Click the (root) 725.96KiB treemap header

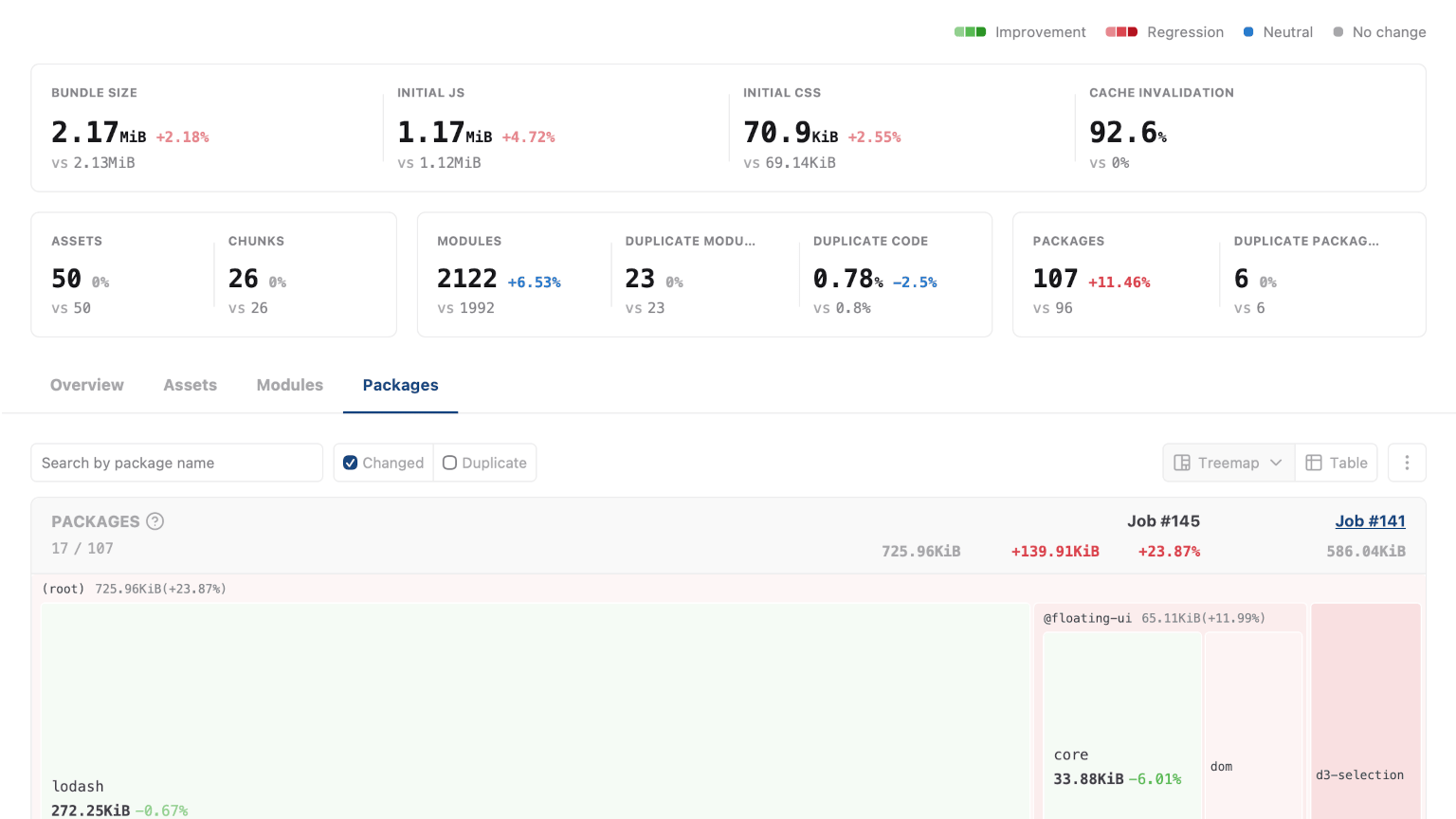pyautogui.click(x=134, y=589)
